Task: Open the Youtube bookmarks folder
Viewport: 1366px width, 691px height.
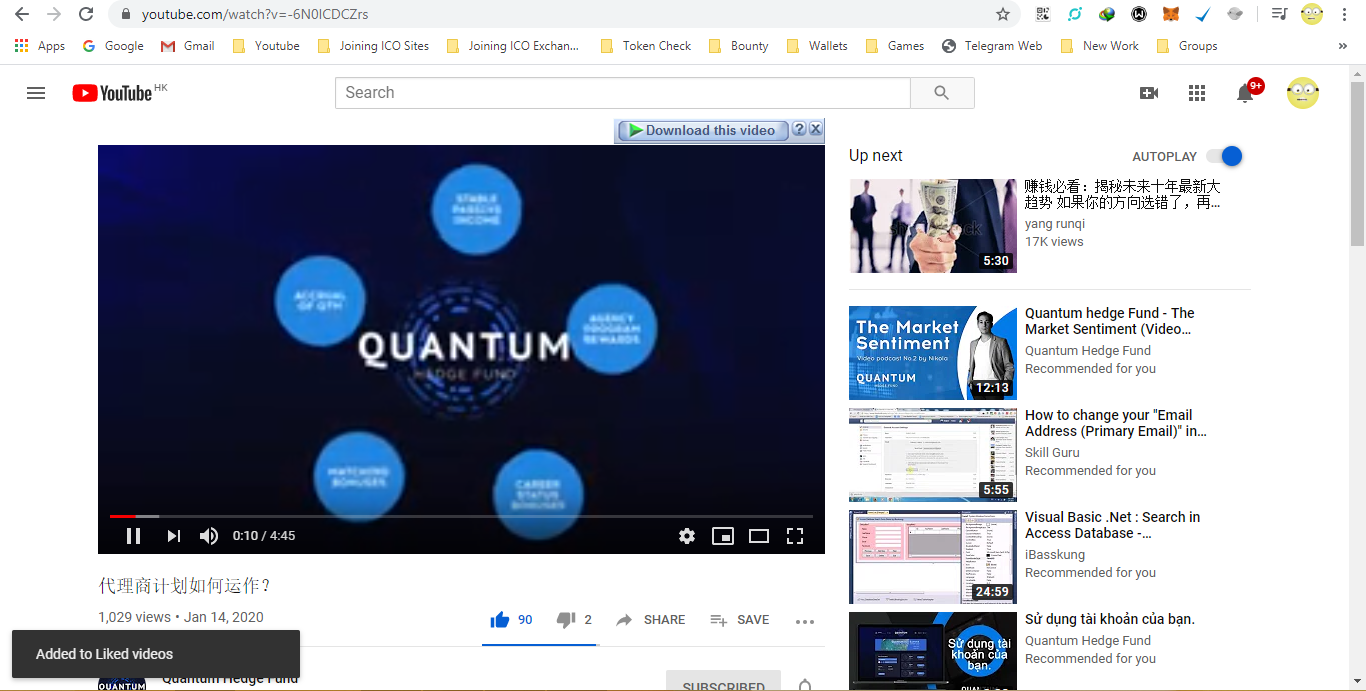Action: click(266, 46)
